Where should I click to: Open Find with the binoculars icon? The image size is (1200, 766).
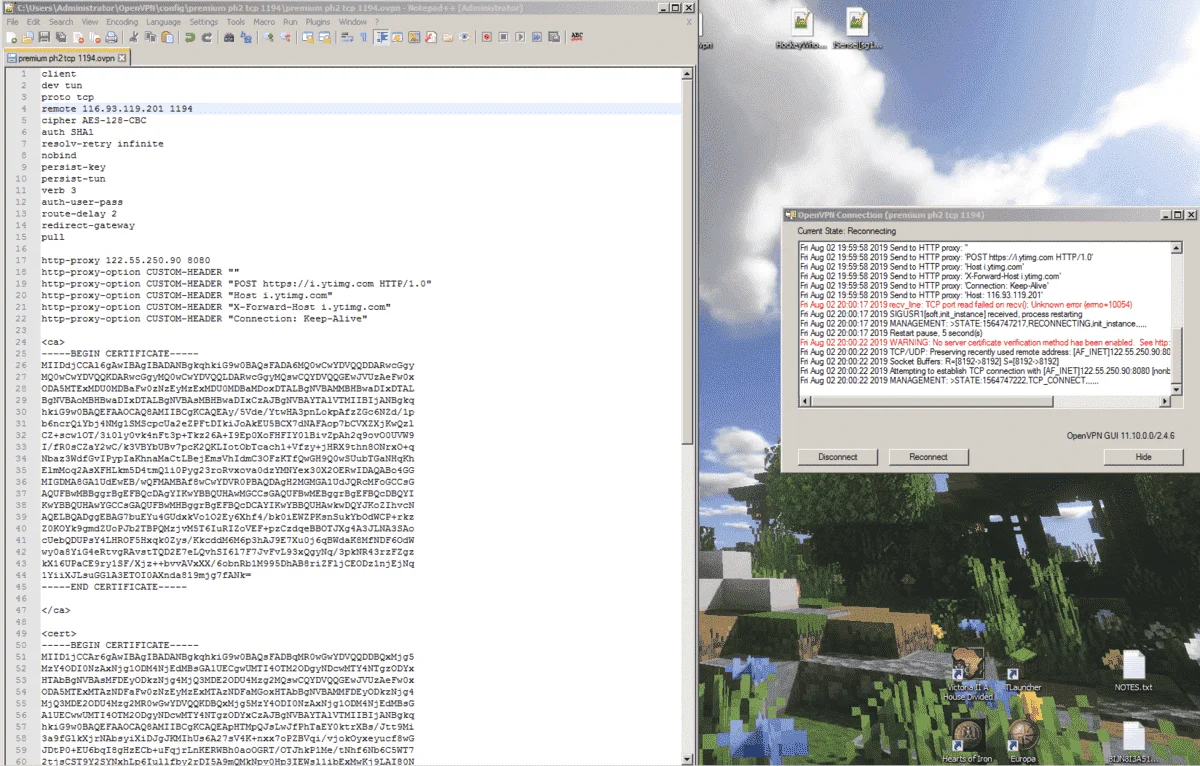[x=229, y=37]
